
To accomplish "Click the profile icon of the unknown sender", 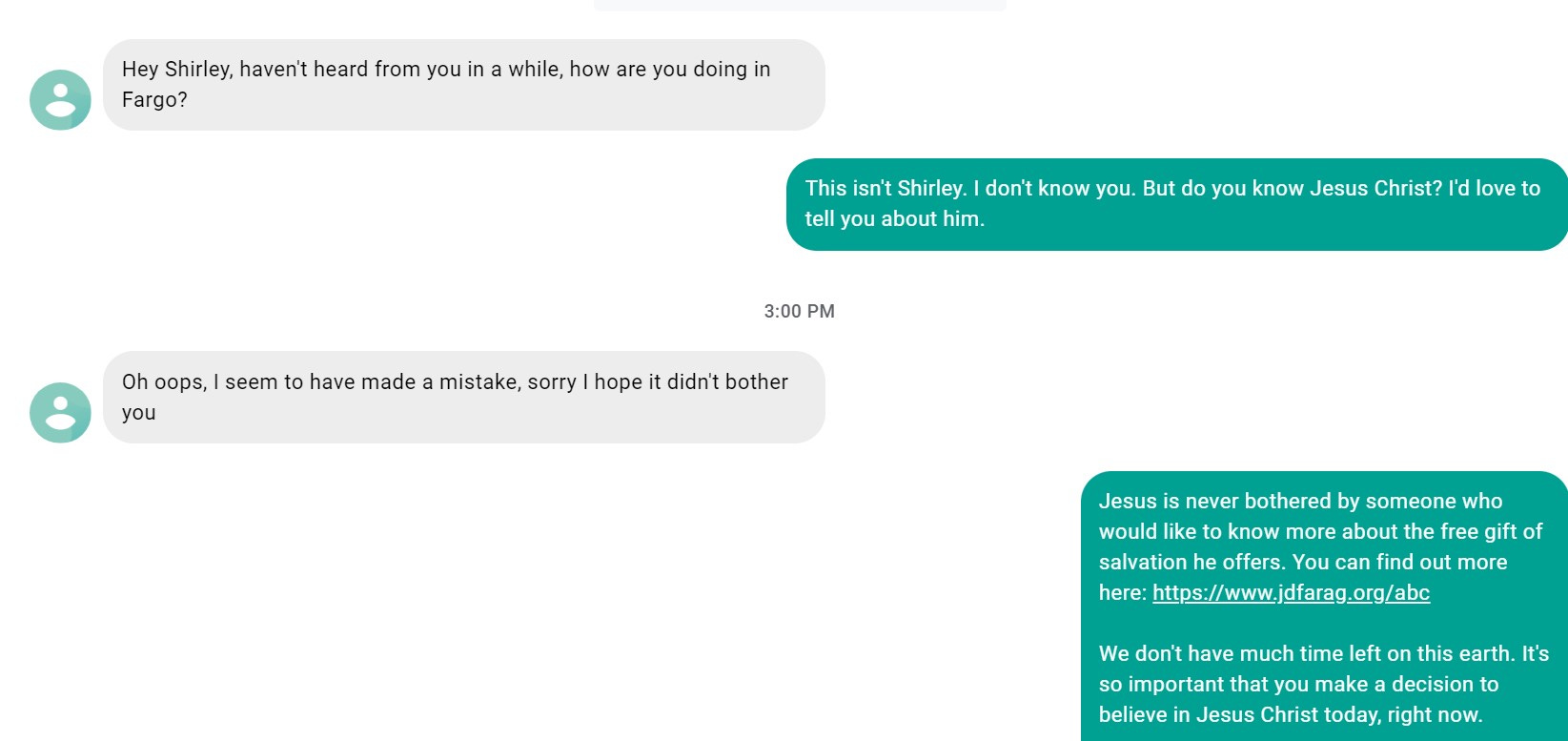I will [x=59, y=413].
